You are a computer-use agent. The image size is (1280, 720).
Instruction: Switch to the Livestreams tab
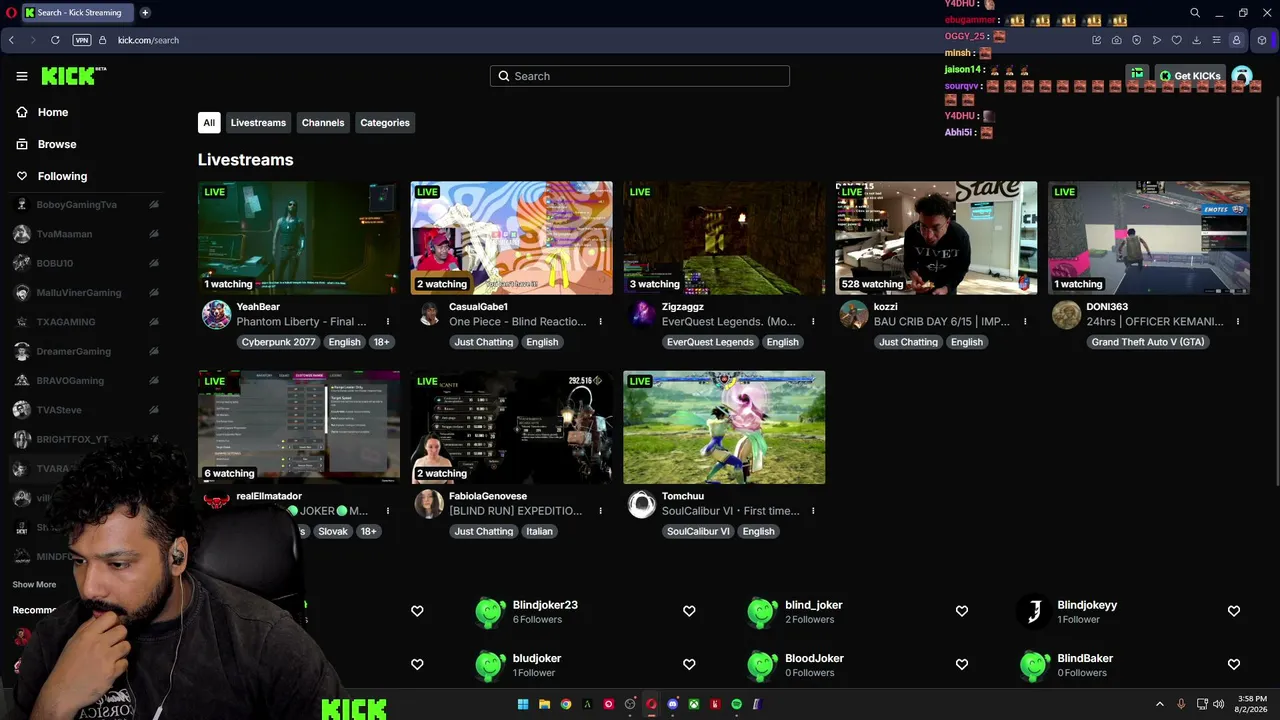[258, 123]
